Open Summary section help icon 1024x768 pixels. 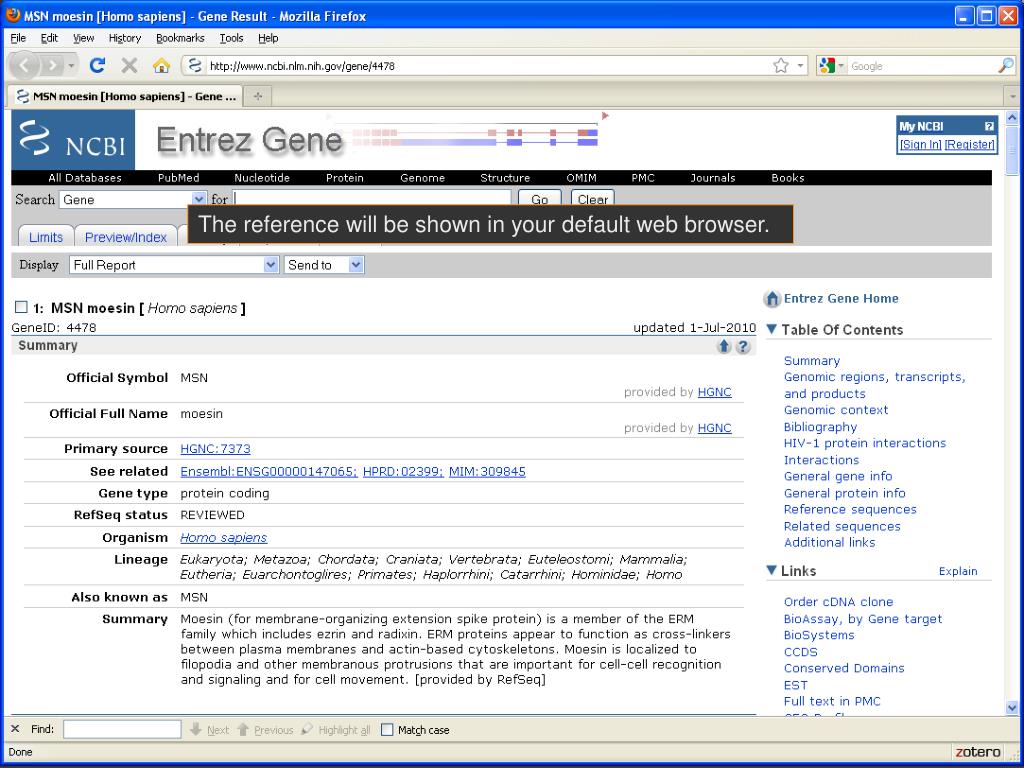(x=743, y=346)
